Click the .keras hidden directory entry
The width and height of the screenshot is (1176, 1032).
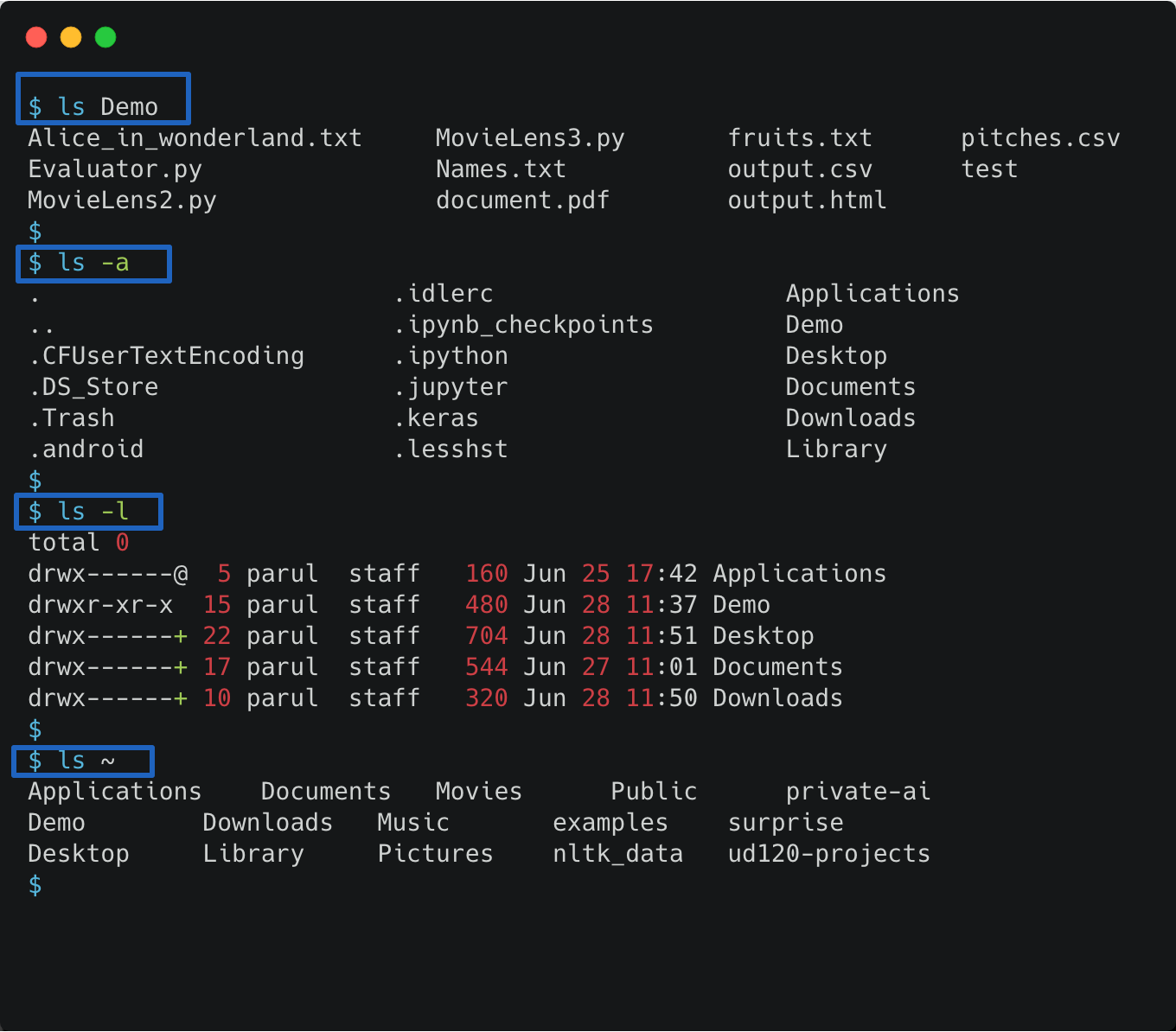436,418
